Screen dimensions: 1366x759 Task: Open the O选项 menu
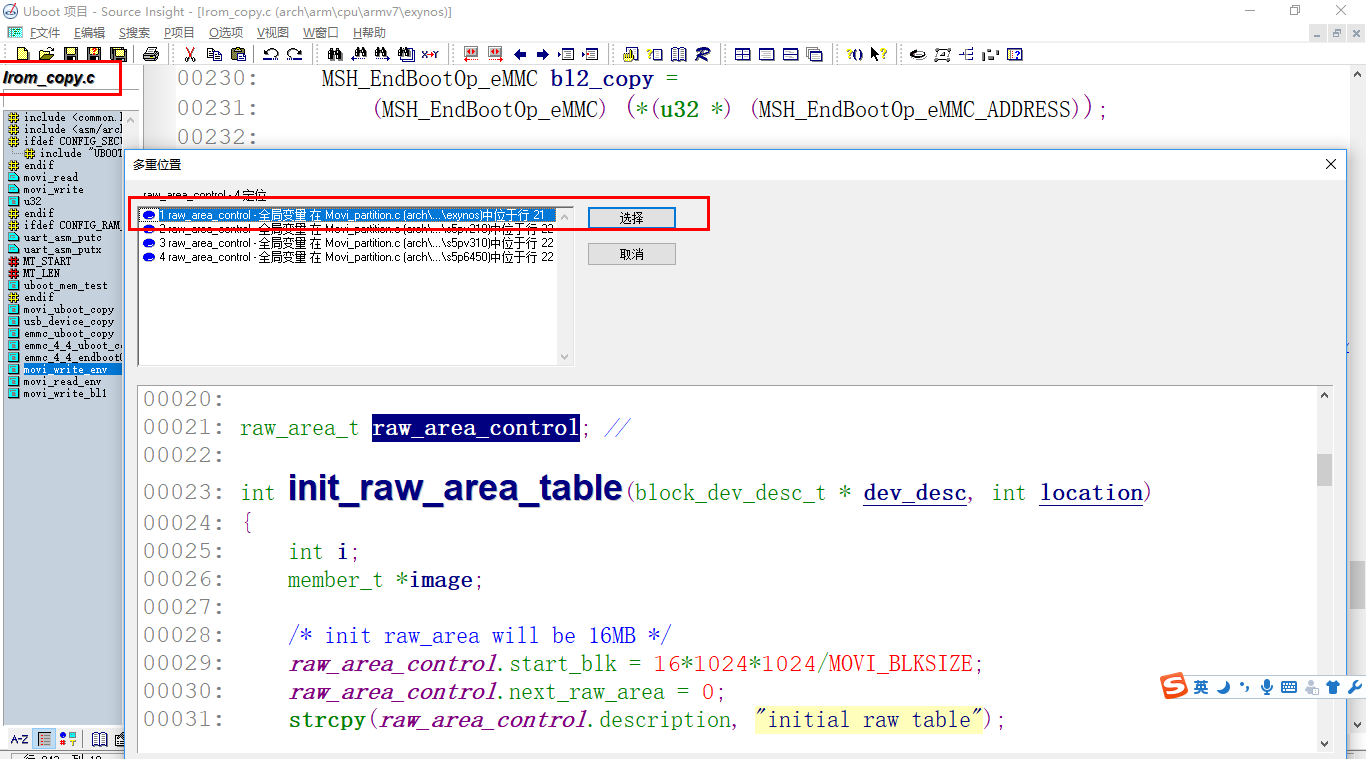pyautogui.click(x=226, y=33)
